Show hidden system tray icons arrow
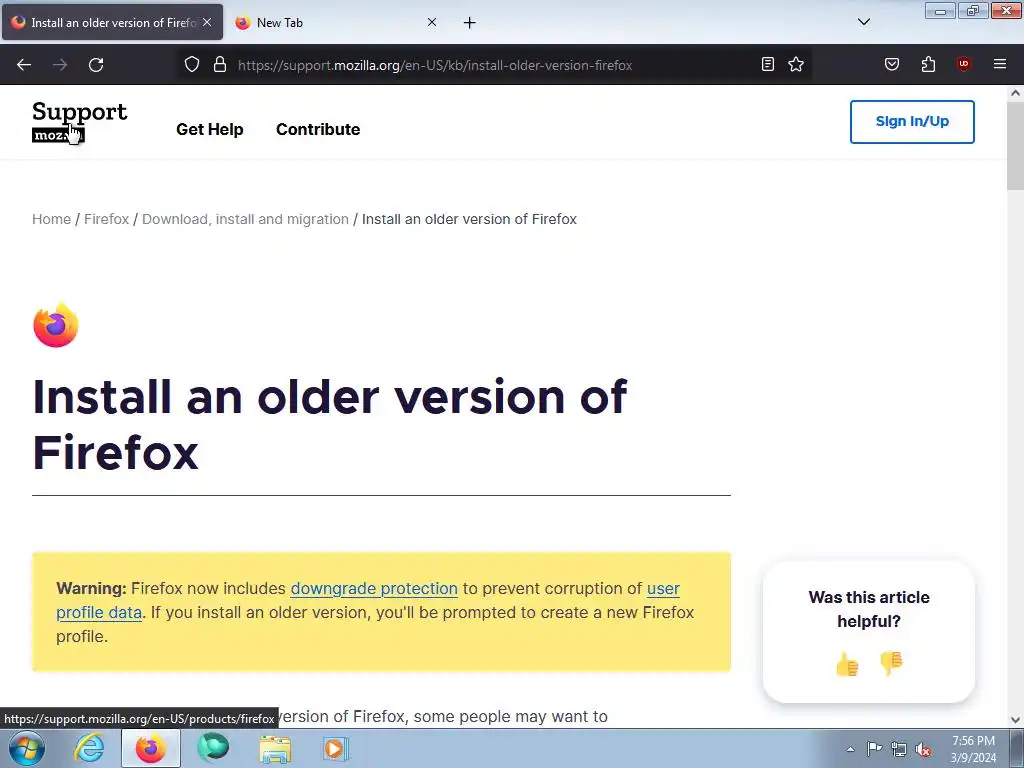The height and width of the screenshot is (768, 1024). coord(850,749)
